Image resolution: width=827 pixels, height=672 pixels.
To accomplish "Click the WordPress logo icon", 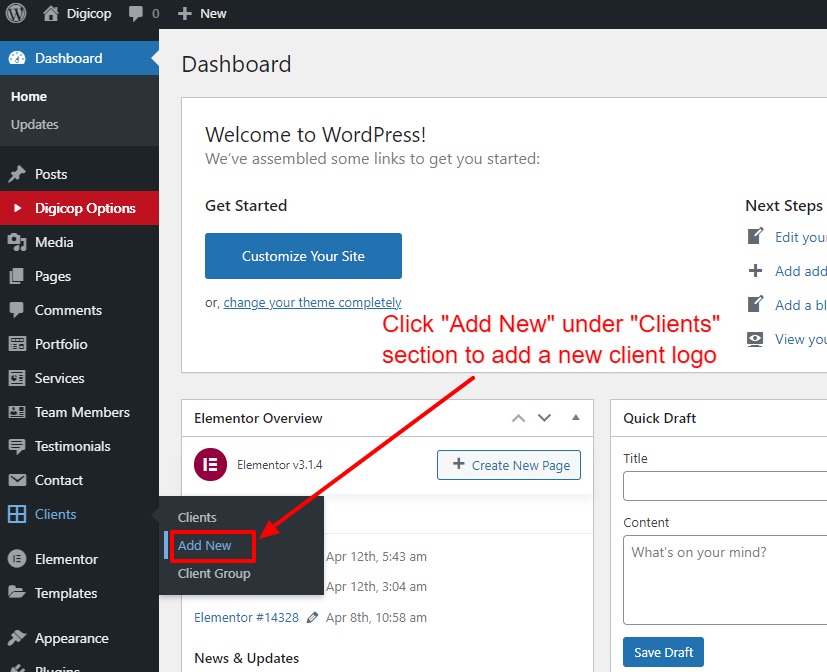I will coord(16,13).
